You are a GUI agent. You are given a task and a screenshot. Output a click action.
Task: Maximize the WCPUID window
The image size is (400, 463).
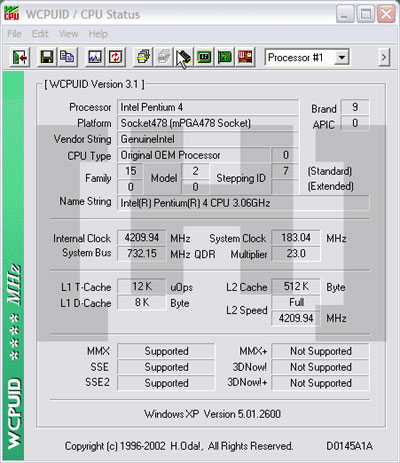pyautogui.click(x=366, y=14)
